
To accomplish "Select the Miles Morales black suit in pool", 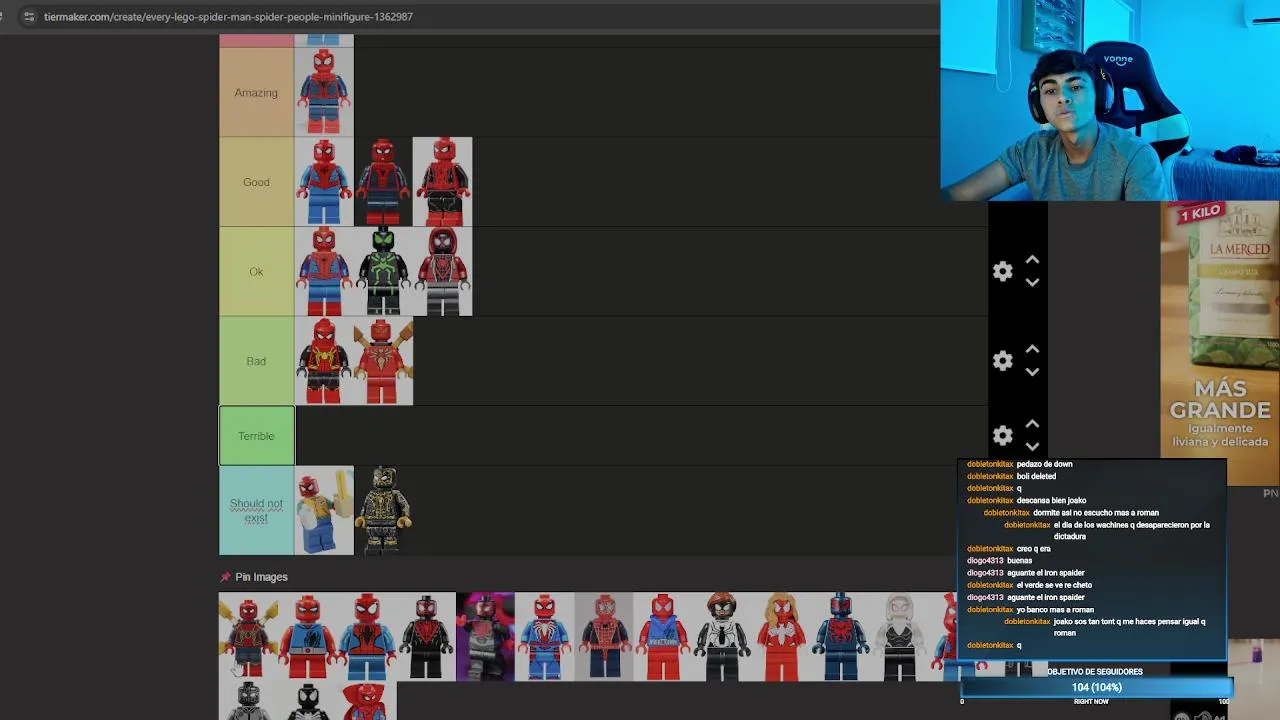I will coord(426,637).
